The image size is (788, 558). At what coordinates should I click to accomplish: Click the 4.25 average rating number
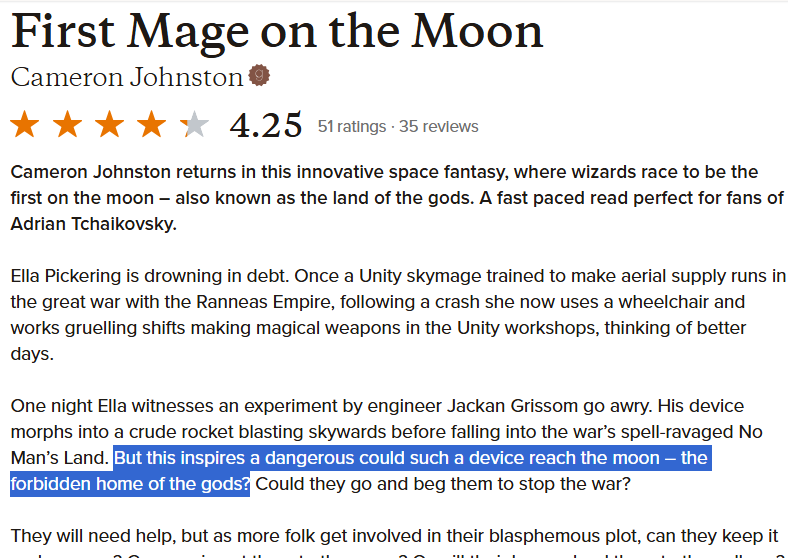(x=266, y=126)
